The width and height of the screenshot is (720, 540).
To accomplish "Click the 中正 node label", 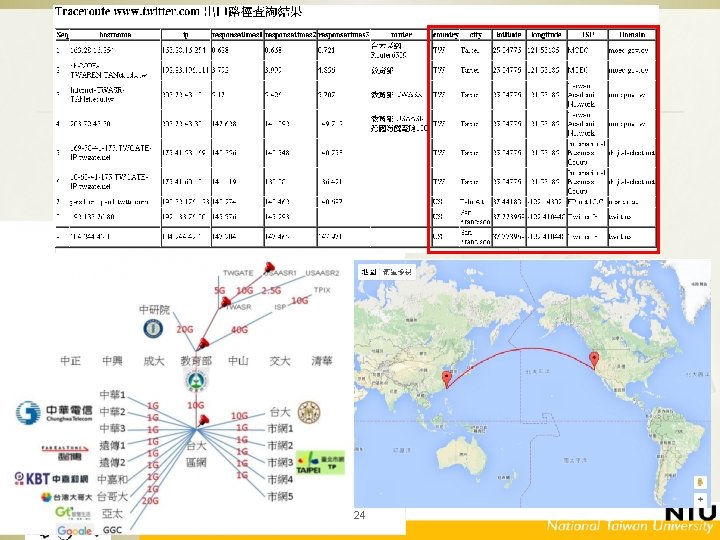I will 70,361.
